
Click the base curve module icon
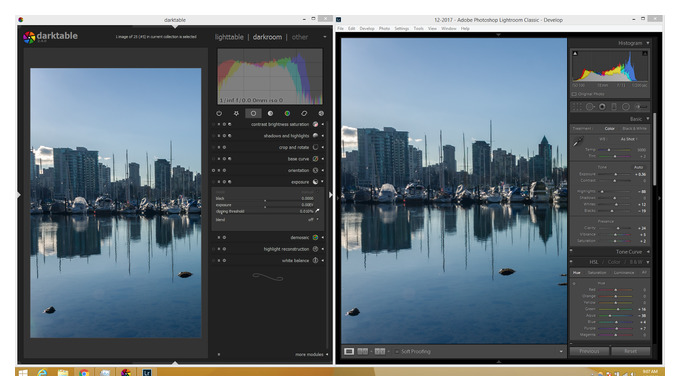point(315,159)
